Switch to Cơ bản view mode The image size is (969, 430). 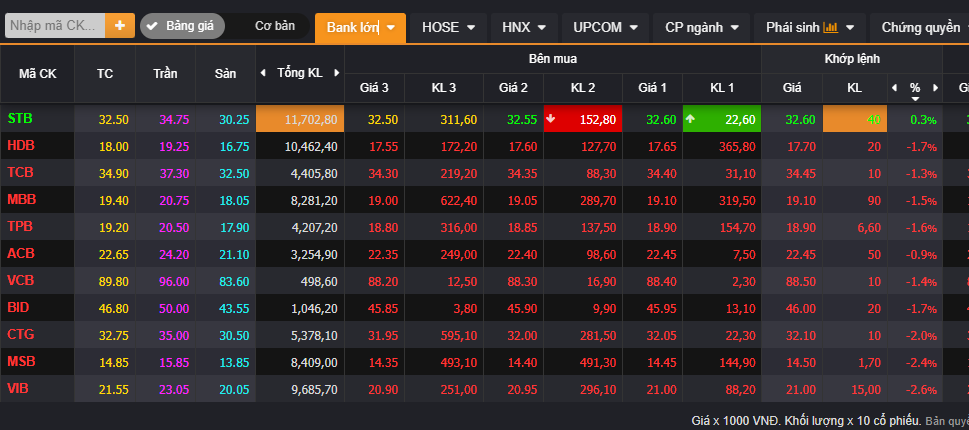click(x=274, y=26)
